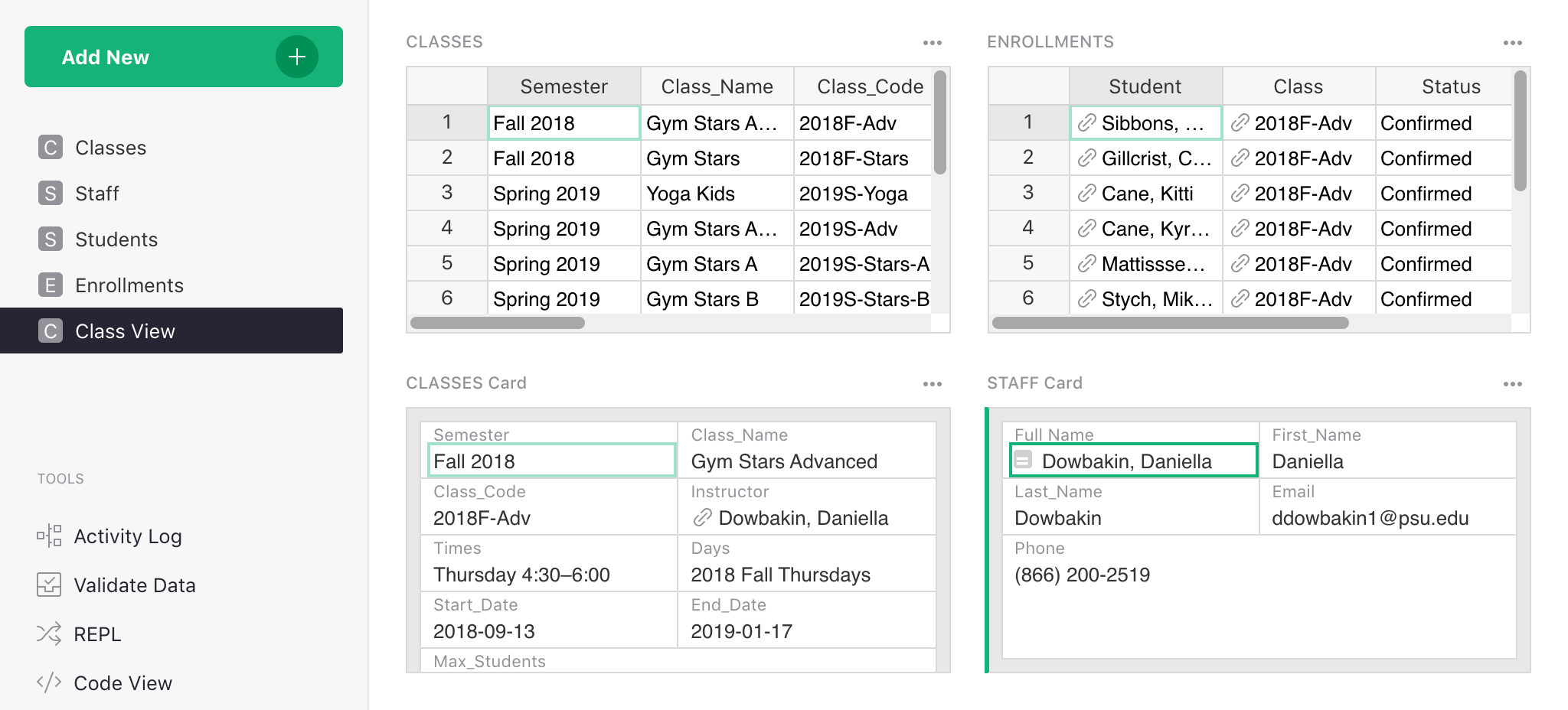Open the CLASSES section three-dot menu

coord(932,43)
